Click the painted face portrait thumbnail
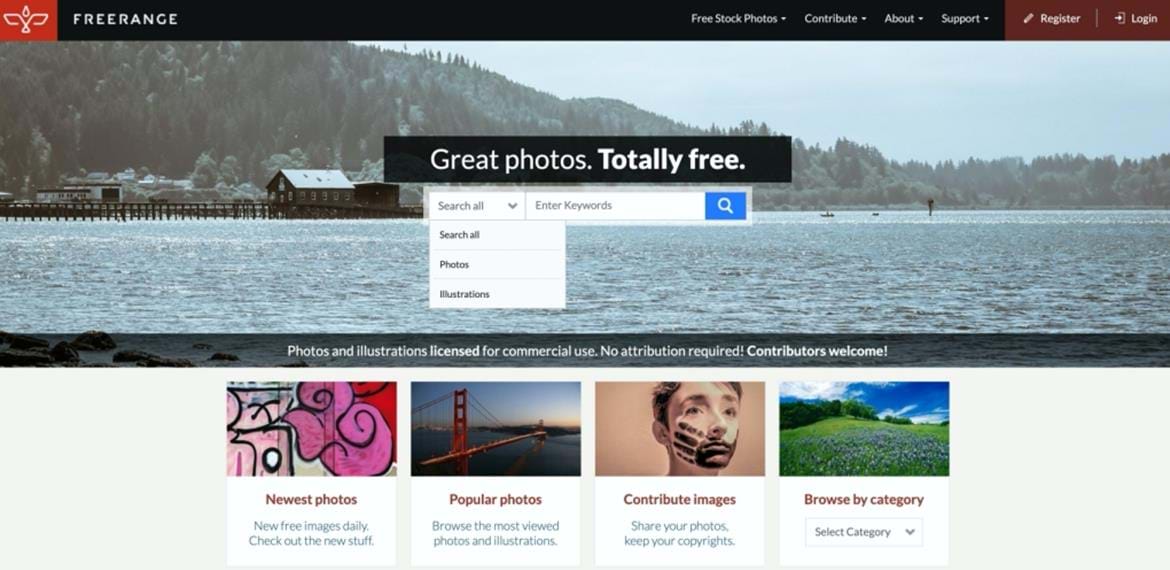The image size is (1170, 570). coord(680,429)
